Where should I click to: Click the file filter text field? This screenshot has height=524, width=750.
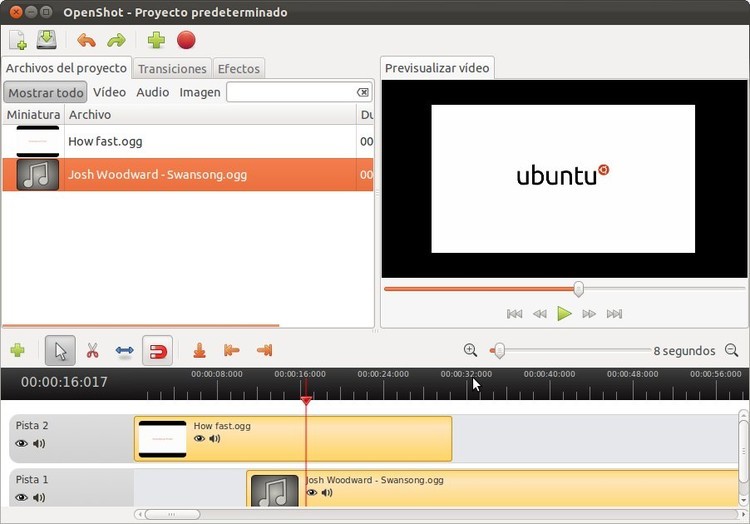299,92
